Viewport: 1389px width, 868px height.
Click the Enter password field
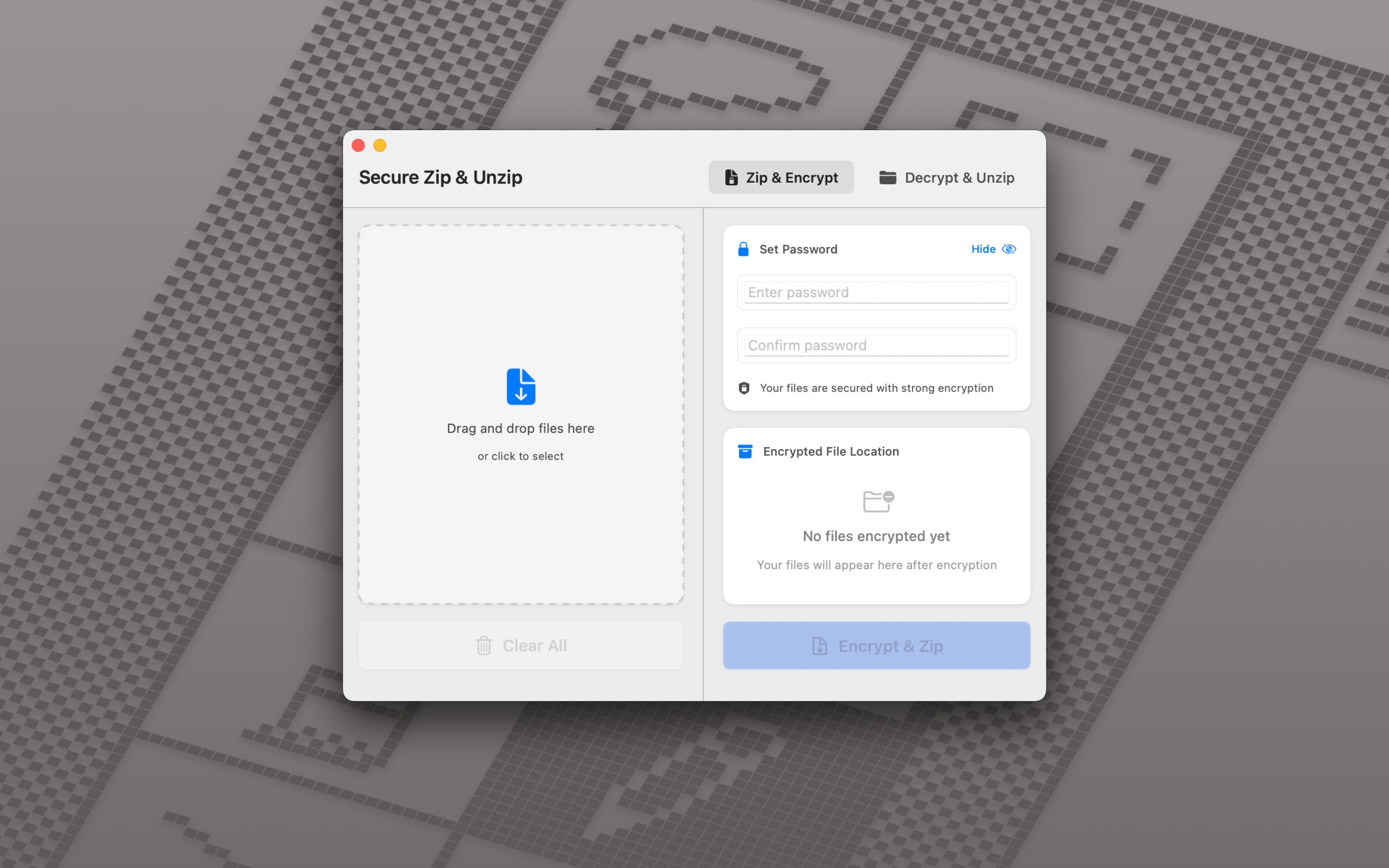[x=876, y=292]
